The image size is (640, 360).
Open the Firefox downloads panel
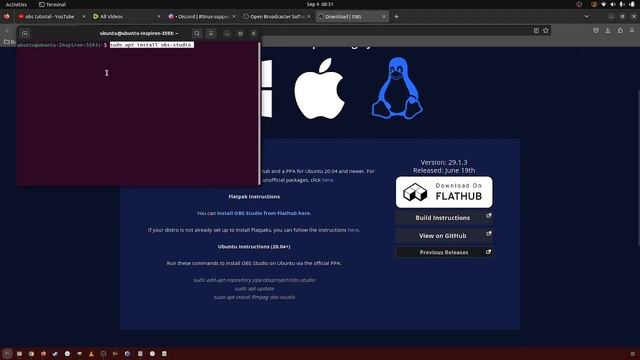point(608,31)
